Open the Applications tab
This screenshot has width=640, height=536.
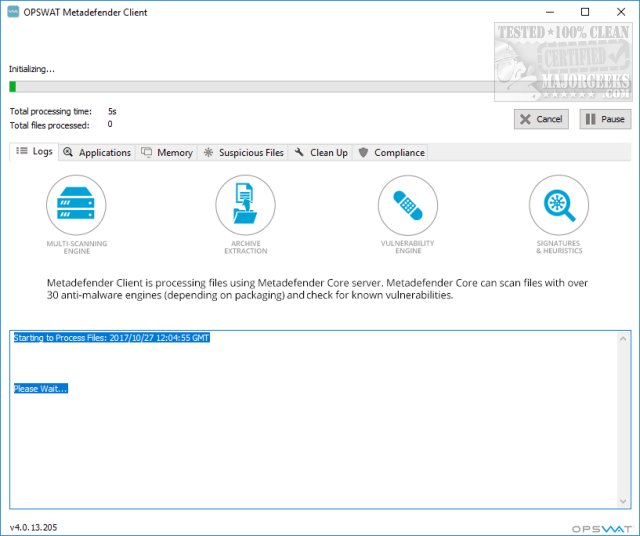click(x=97, y=153)
